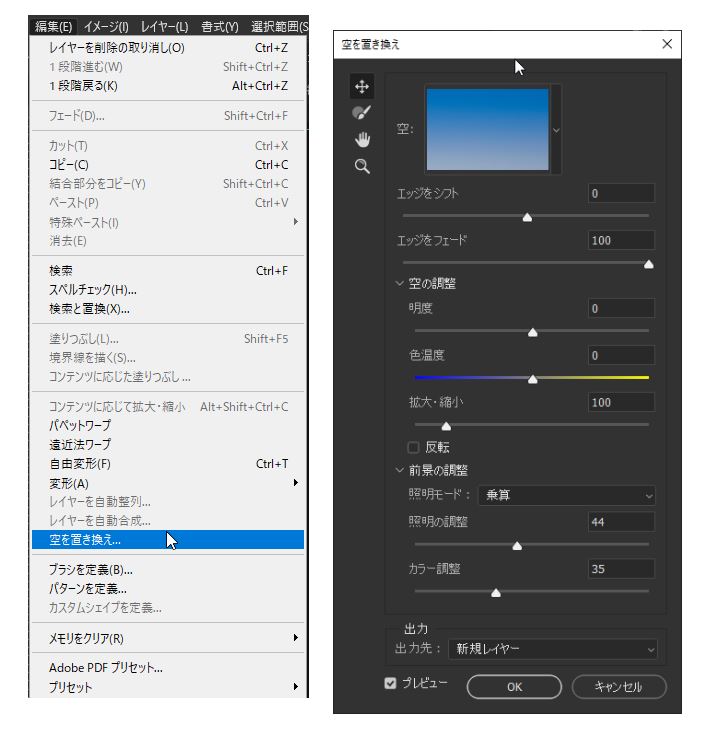Click the blue sky preview thumbnail

487,129
